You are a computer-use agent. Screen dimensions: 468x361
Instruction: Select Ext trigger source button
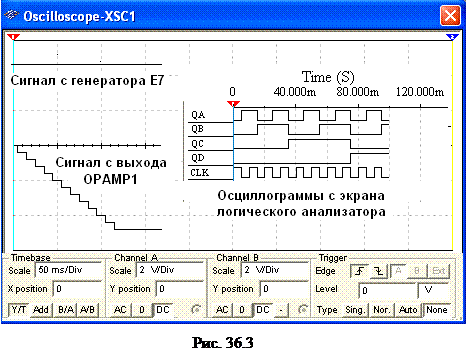pyautogui.click(x=439, y=271)
